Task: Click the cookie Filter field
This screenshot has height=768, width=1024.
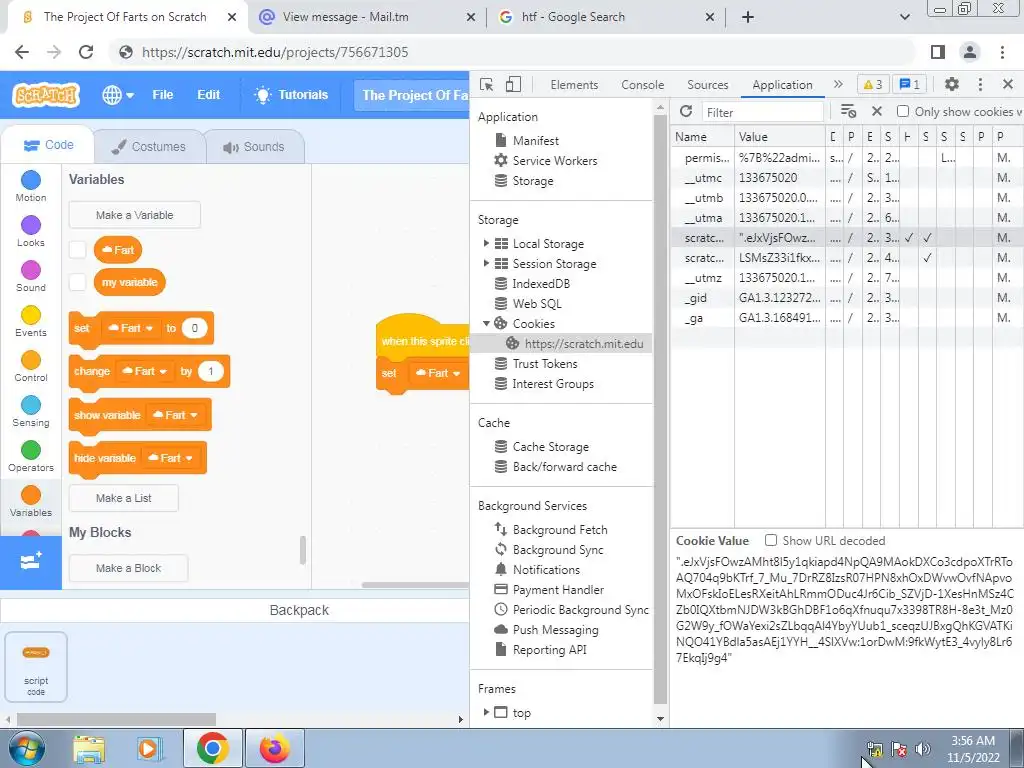Action: 762,112
